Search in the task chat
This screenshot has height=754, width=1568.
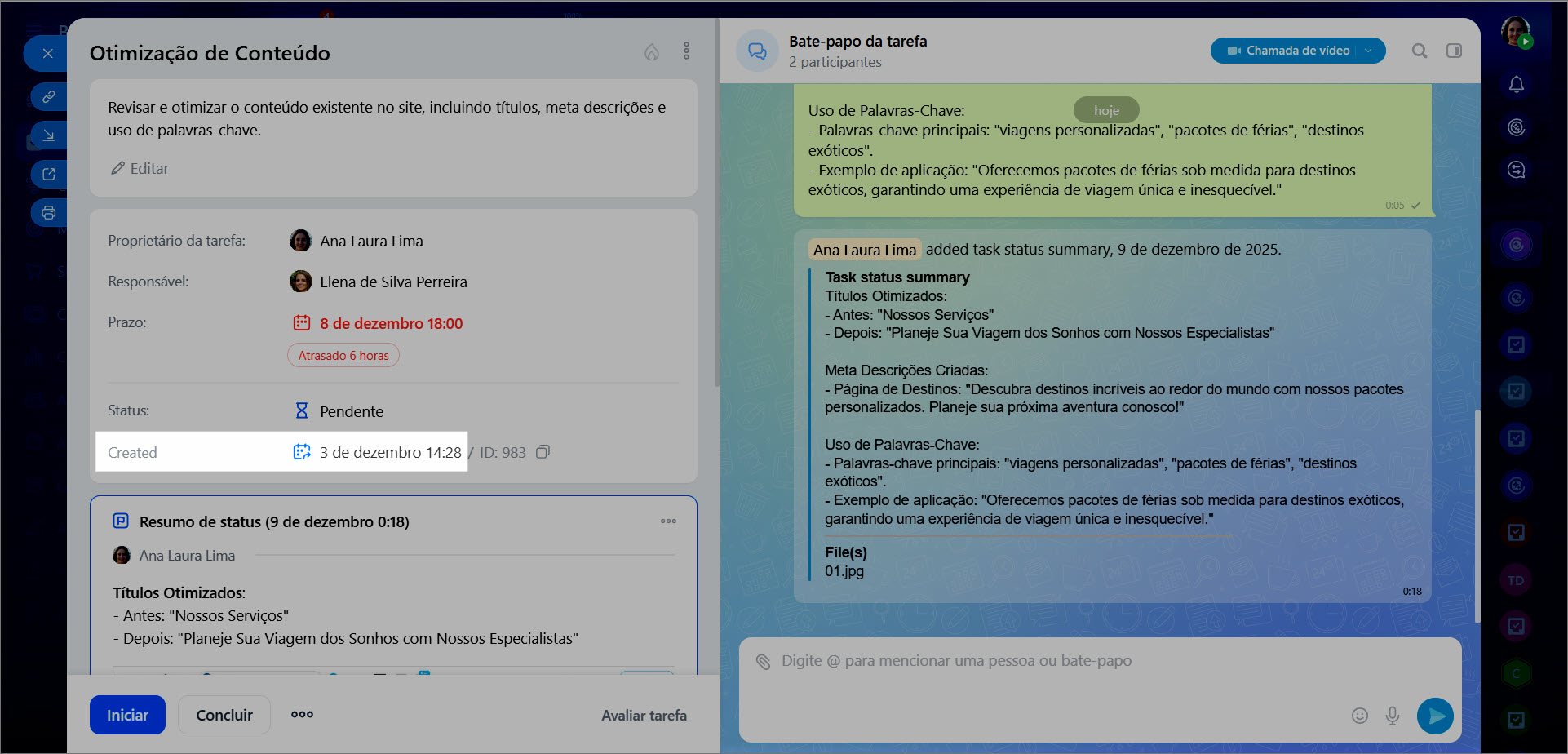[x=1420, y=51]
